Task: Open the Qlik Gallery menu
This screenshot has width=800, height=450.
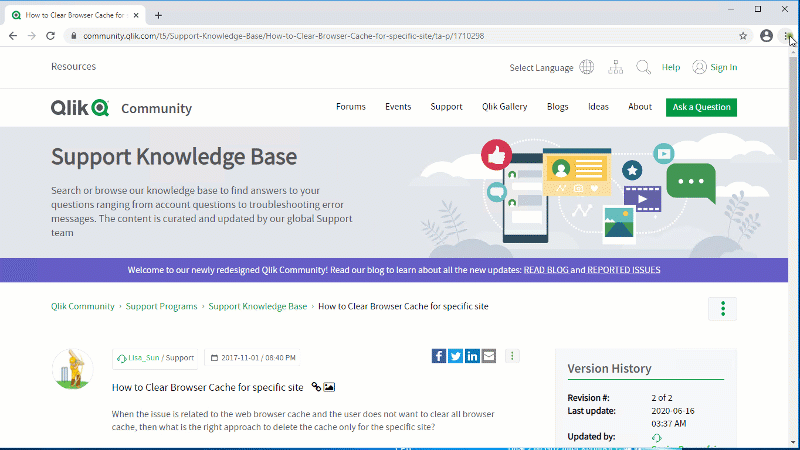Action: [x=505, y=107]
